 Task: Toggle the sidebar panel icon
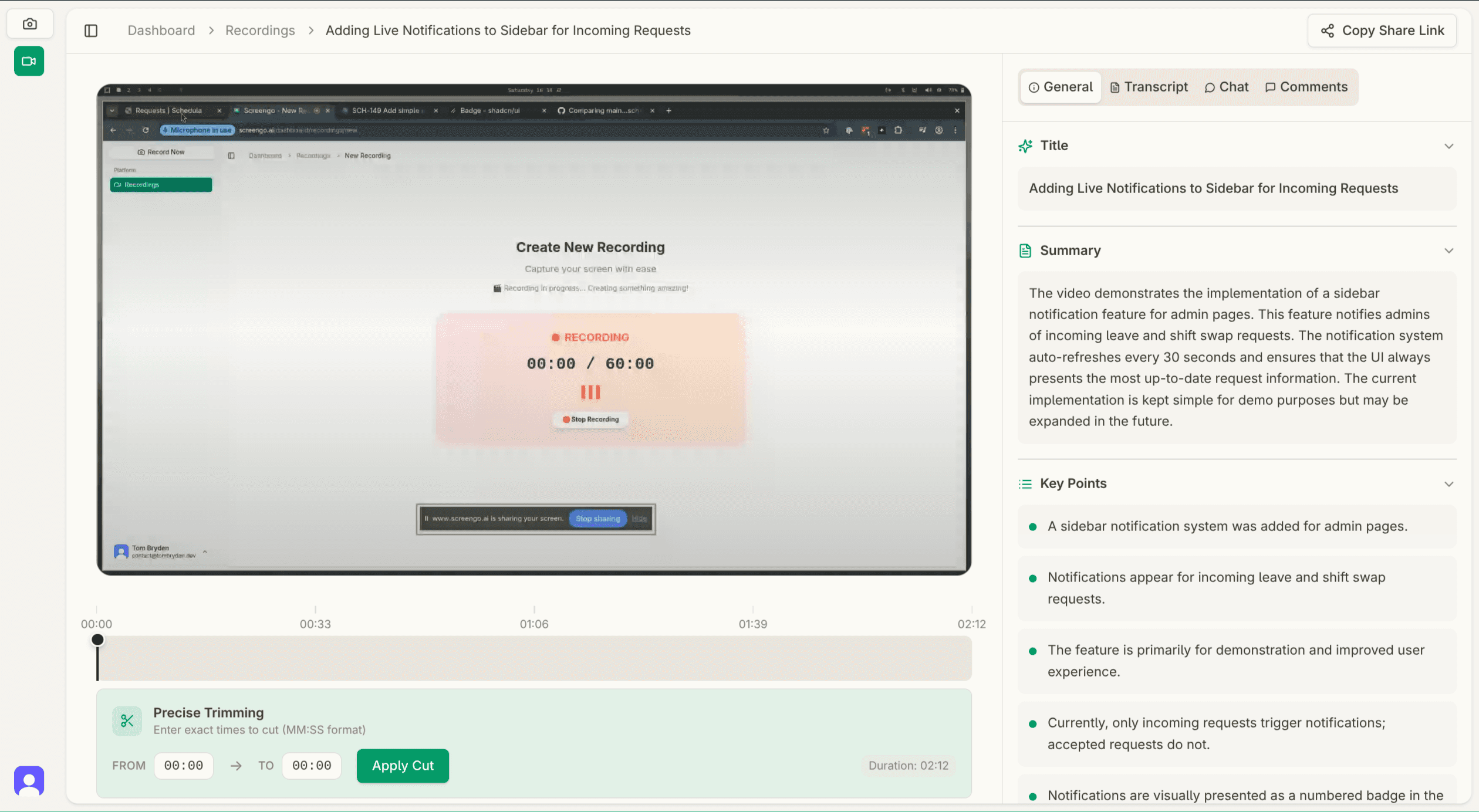point(91,31)
